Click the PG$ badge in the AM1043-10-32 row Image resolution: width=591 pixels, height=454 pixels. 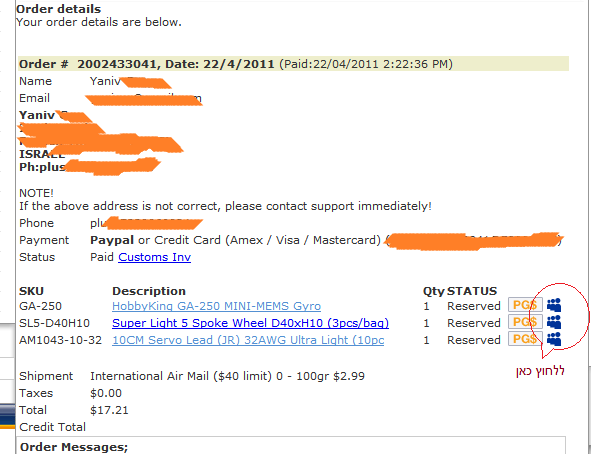(525, 339)
